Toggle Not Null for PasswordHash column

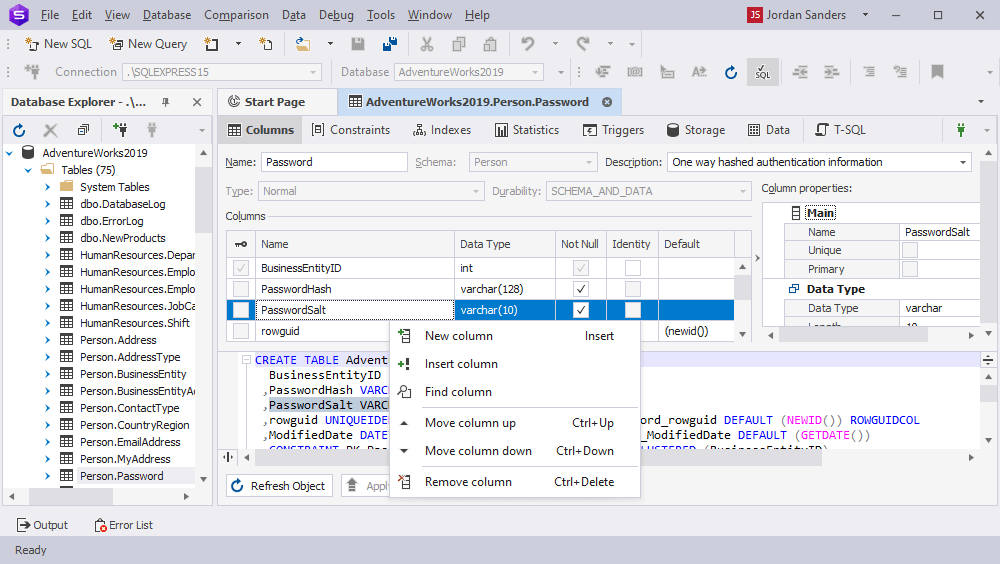[x=581, y=289]
